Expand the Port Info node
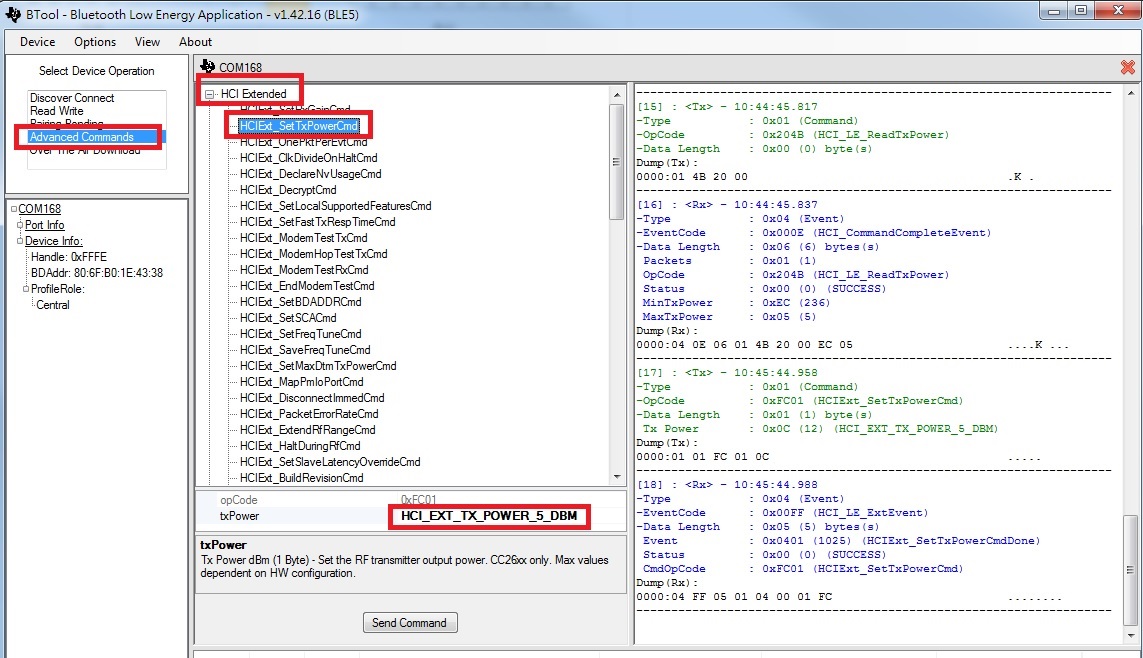The width and height of the screenshot is (1143, 658). (20, 225)
